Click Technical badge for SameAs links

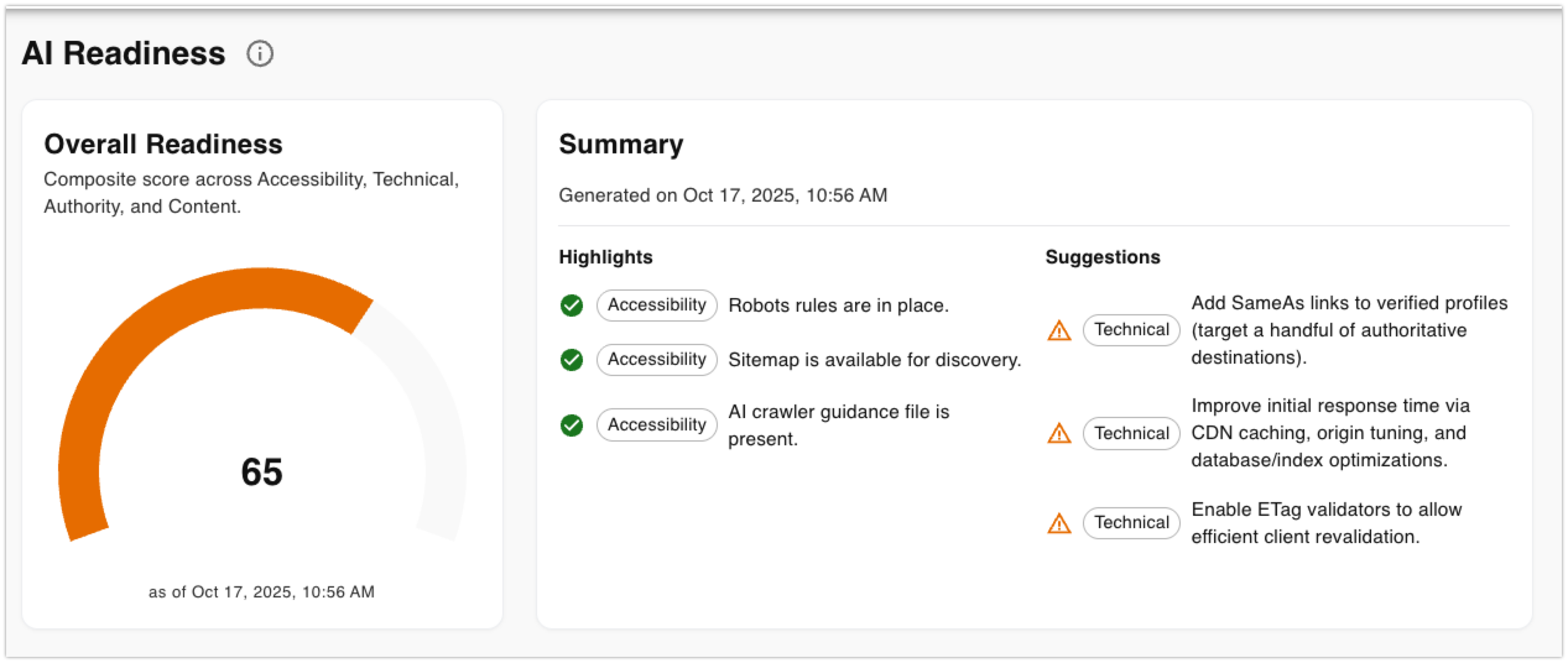pos(1131,330)
